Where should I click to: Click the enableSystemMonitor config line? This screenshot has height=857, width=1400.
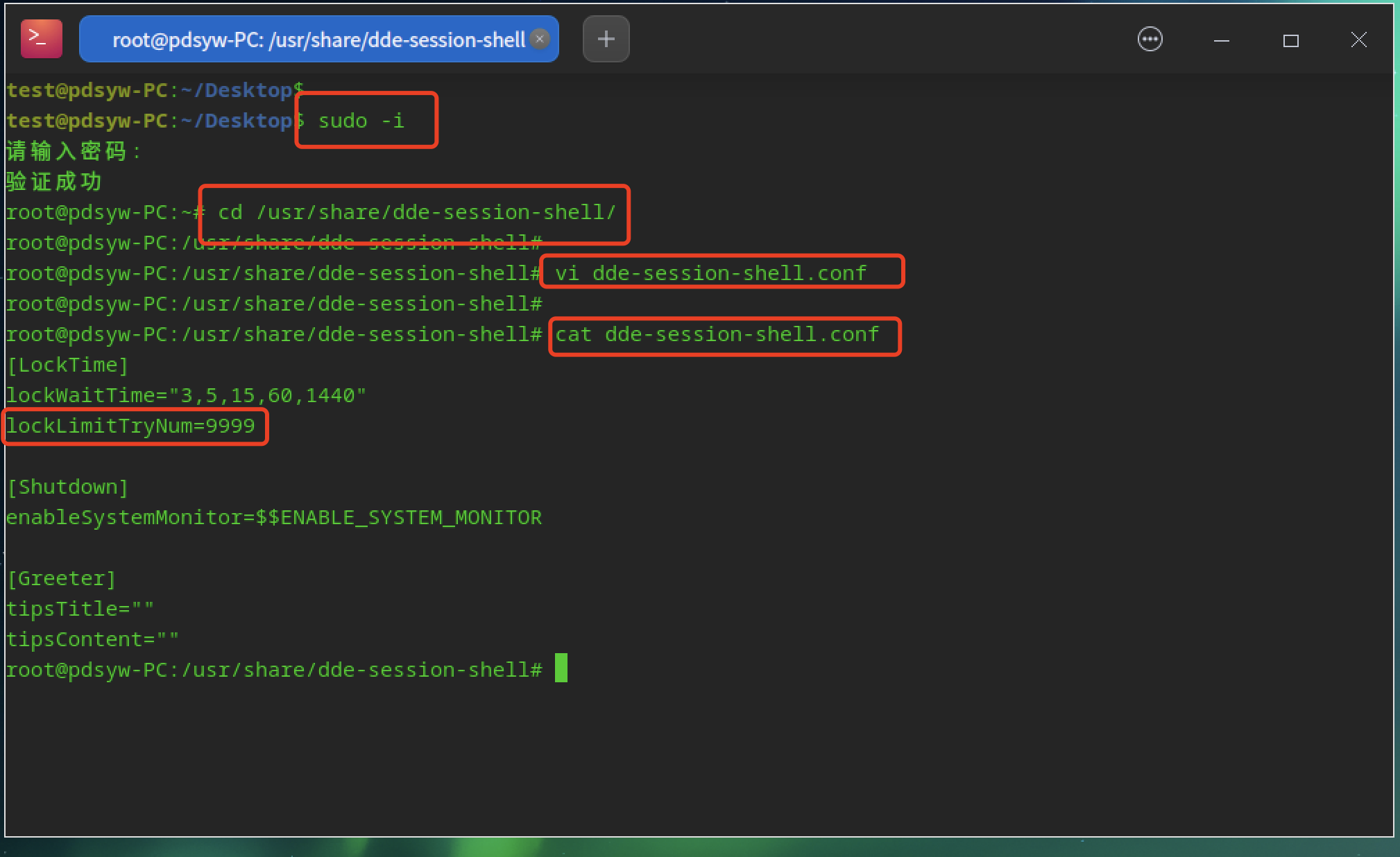274,517
